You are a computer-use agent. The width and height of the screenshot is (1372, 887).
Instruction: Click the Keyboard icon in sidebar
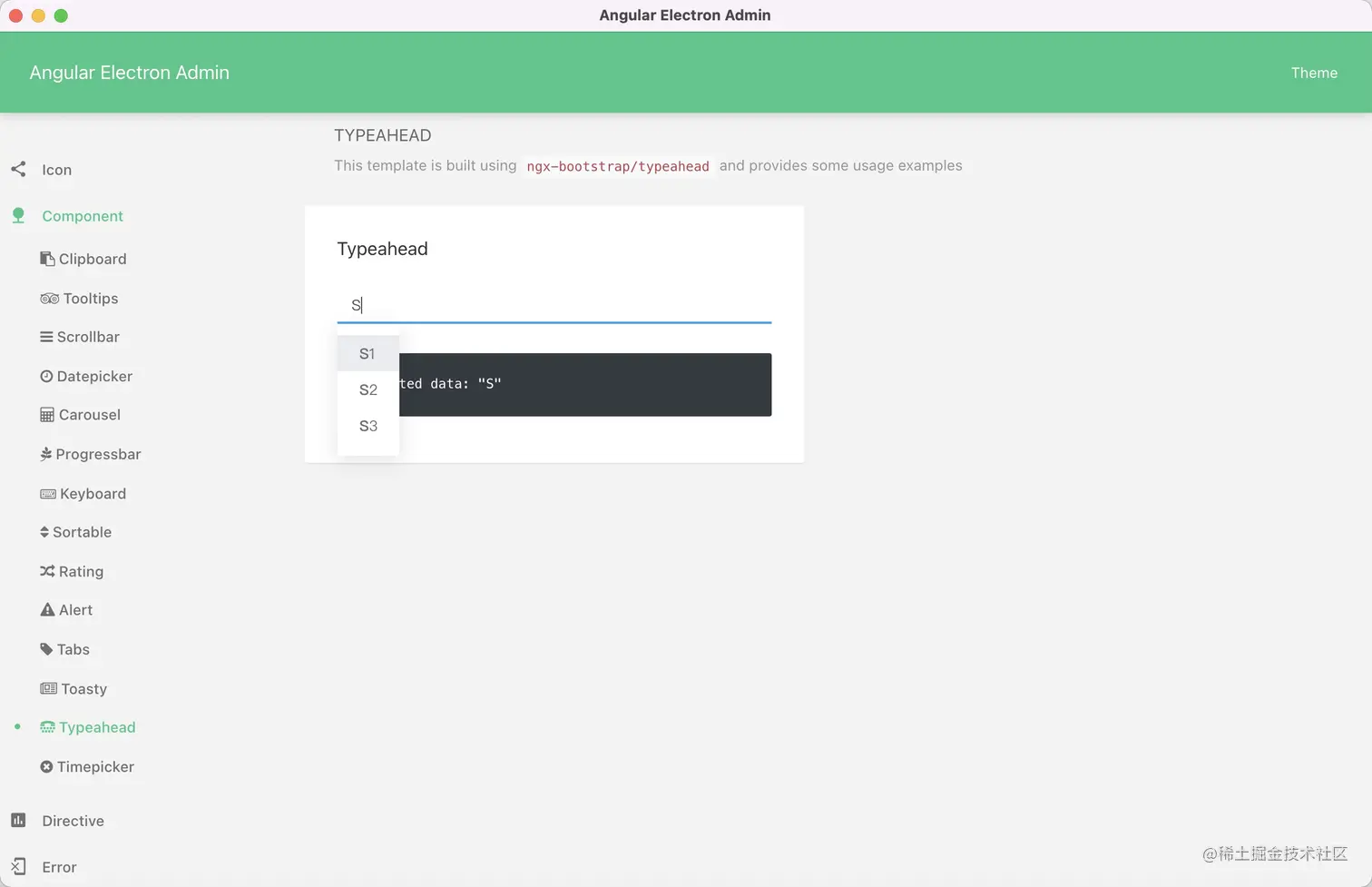pos(48,494)
